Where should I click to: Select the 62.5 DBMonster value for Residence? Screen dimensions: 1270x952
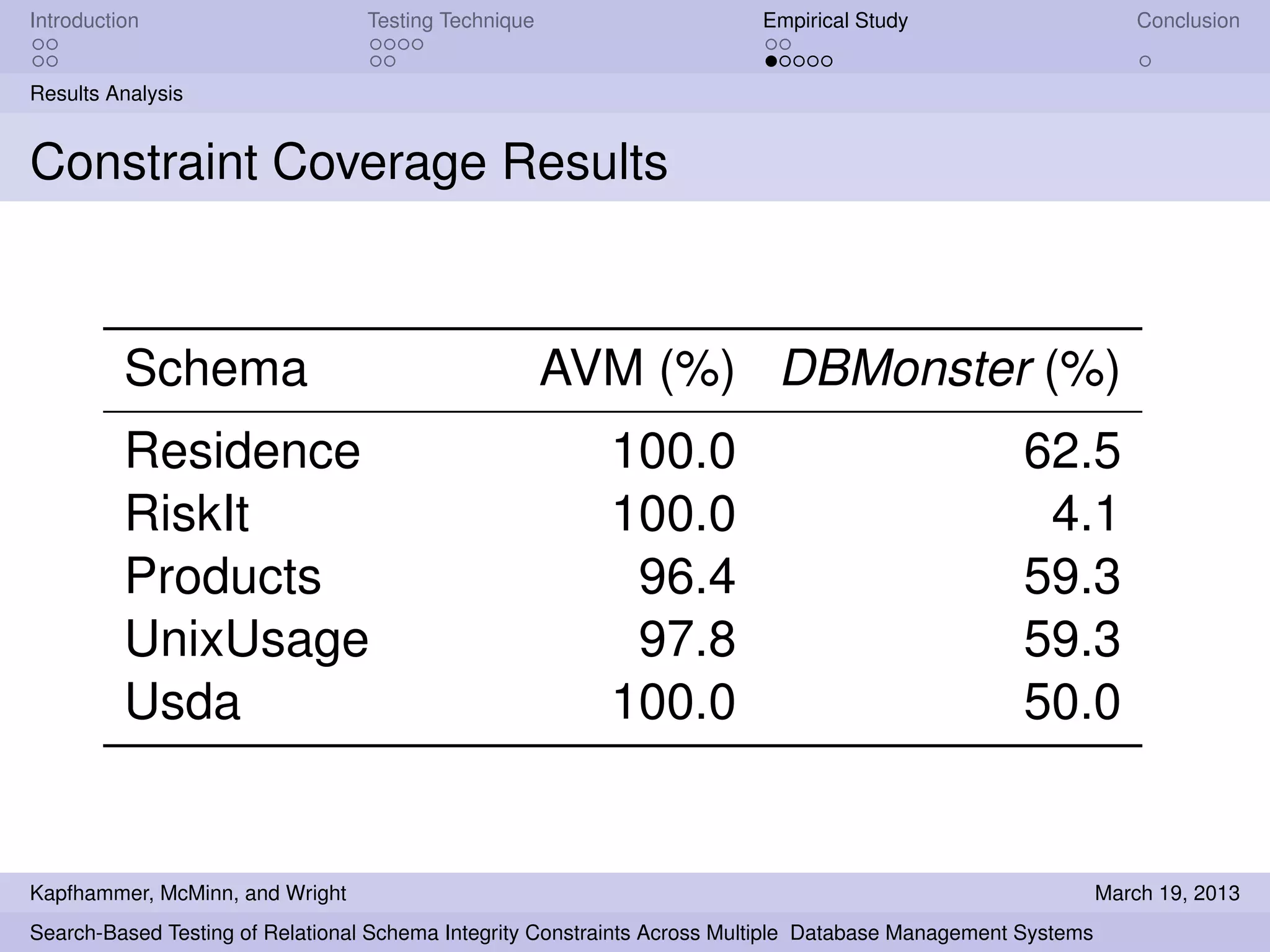pos(1072,451)
